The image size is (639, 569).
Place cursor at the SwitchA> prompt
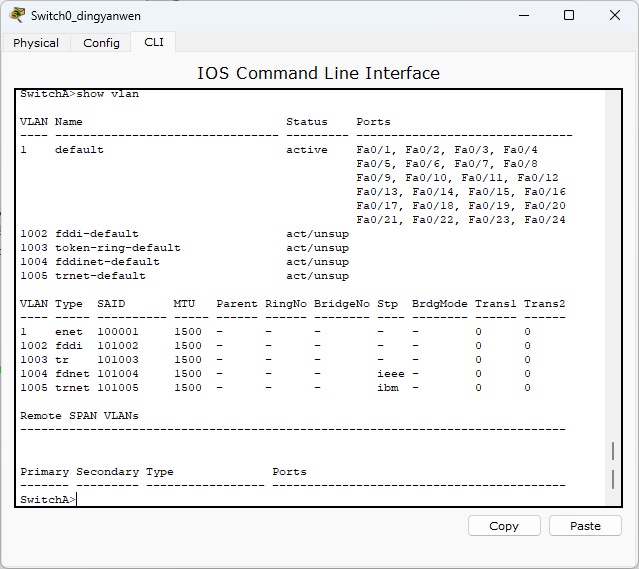click(x=48, y=499)
